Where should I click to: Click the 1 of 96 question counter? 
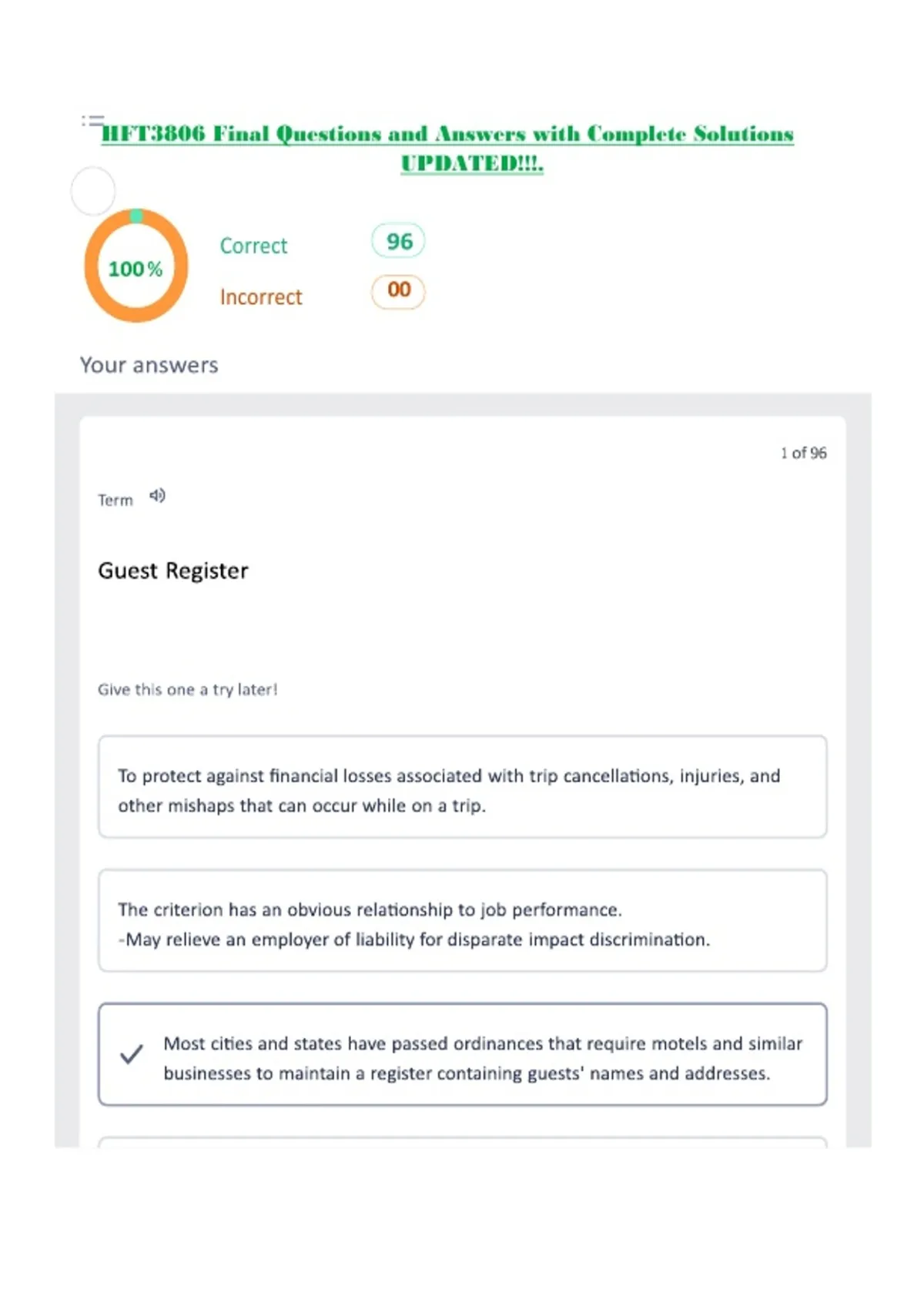803,453
